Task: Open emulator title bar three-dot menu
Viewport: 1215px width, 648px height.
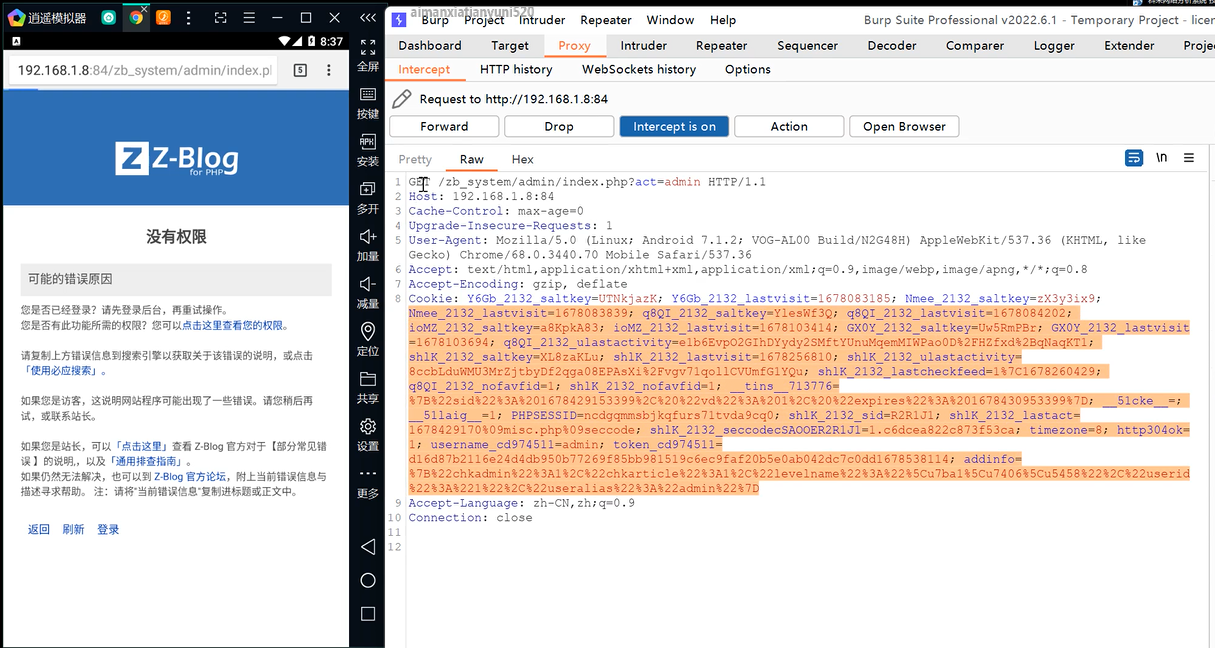Action: pyautogui.click(x=189, y=17)
